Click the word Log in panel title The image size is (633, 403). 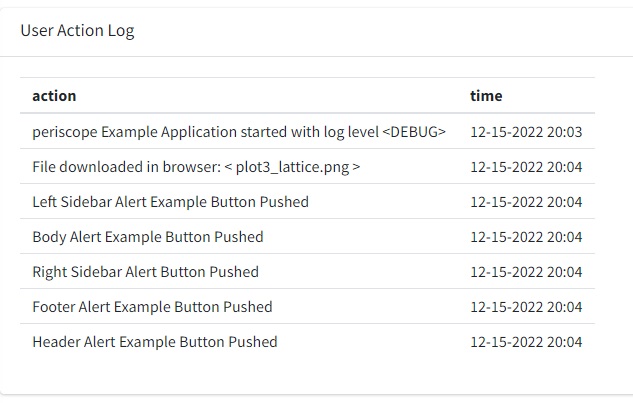click(x=121, y=31)
